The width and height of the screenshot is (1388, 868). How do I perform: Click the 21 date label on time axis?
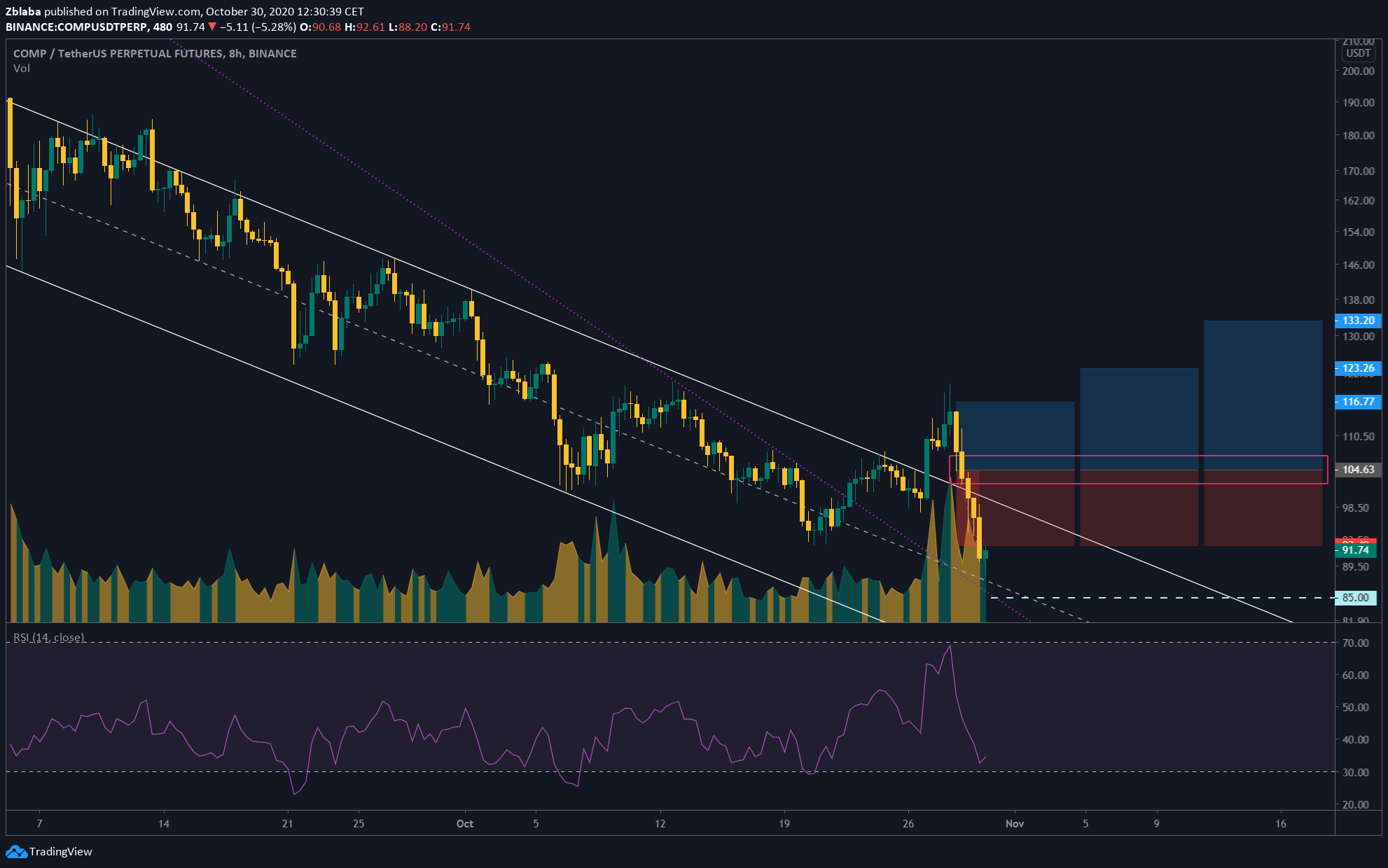pyautogui.click(x=287, y=824)
